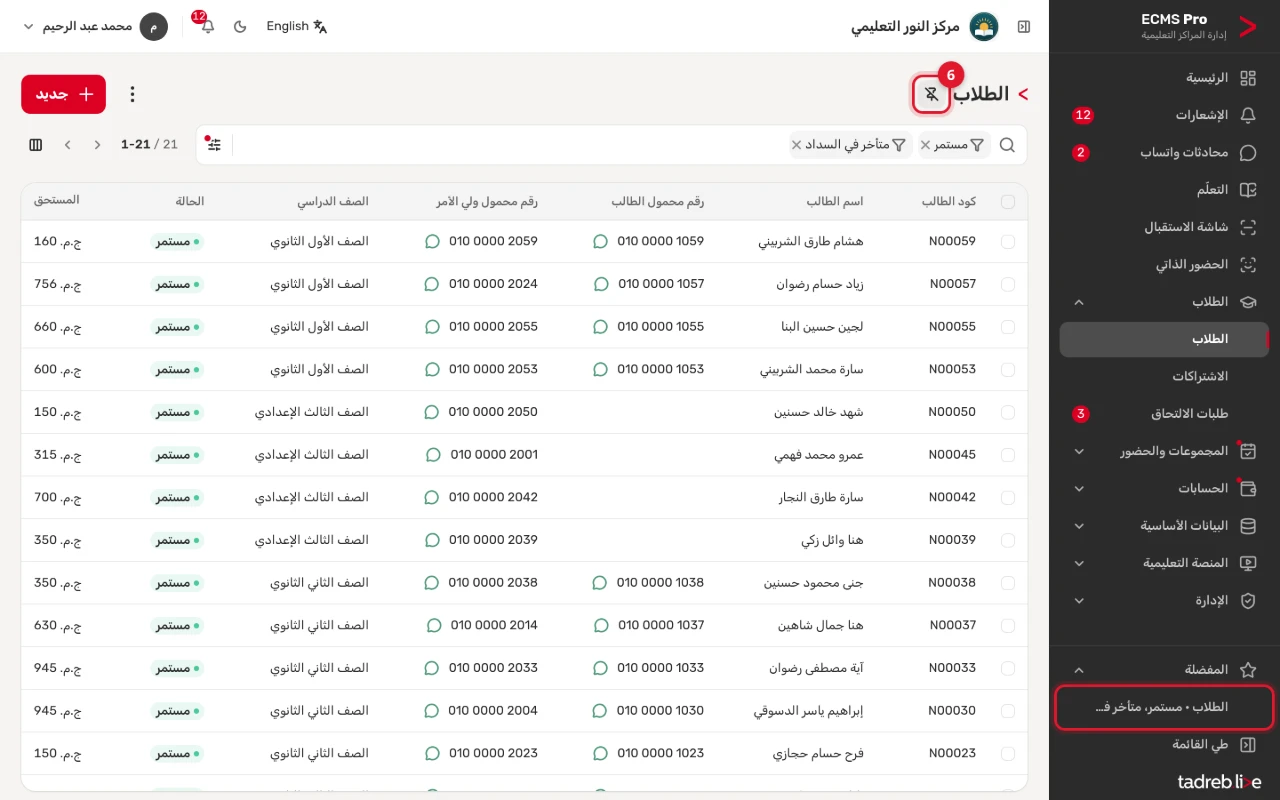
Task: Open the three-dot more options menu
Action: (x=132, y=94)
